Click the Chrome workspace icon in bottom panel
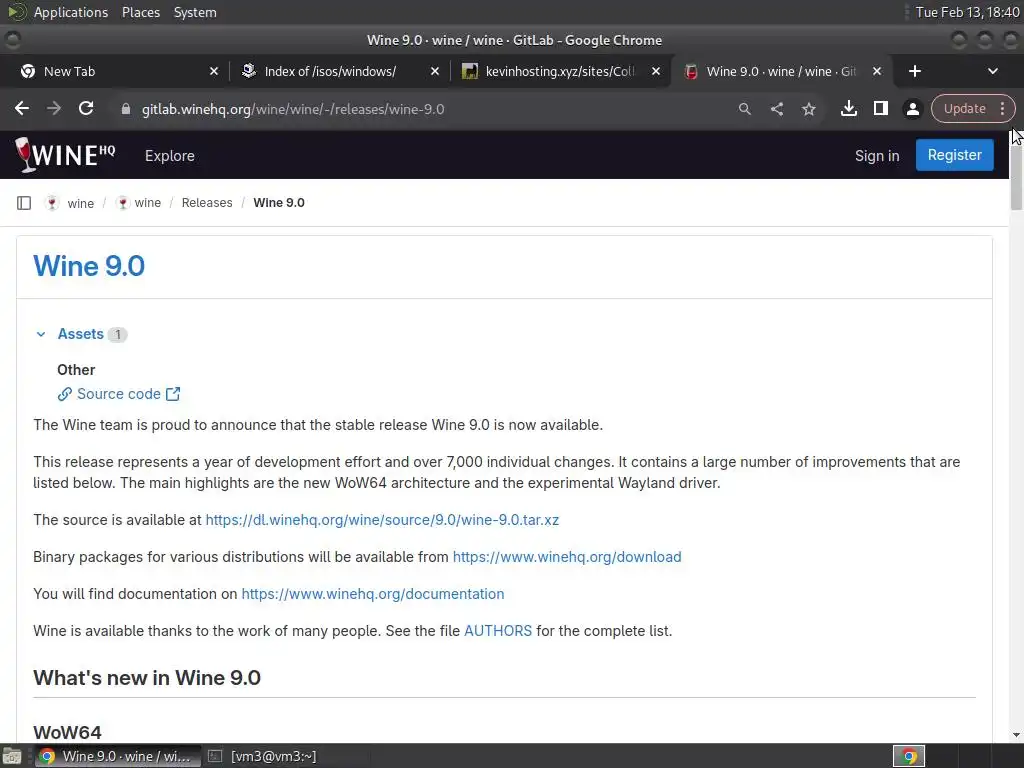The height and width of the screenshot is (768, 1024). click(909, 756)
